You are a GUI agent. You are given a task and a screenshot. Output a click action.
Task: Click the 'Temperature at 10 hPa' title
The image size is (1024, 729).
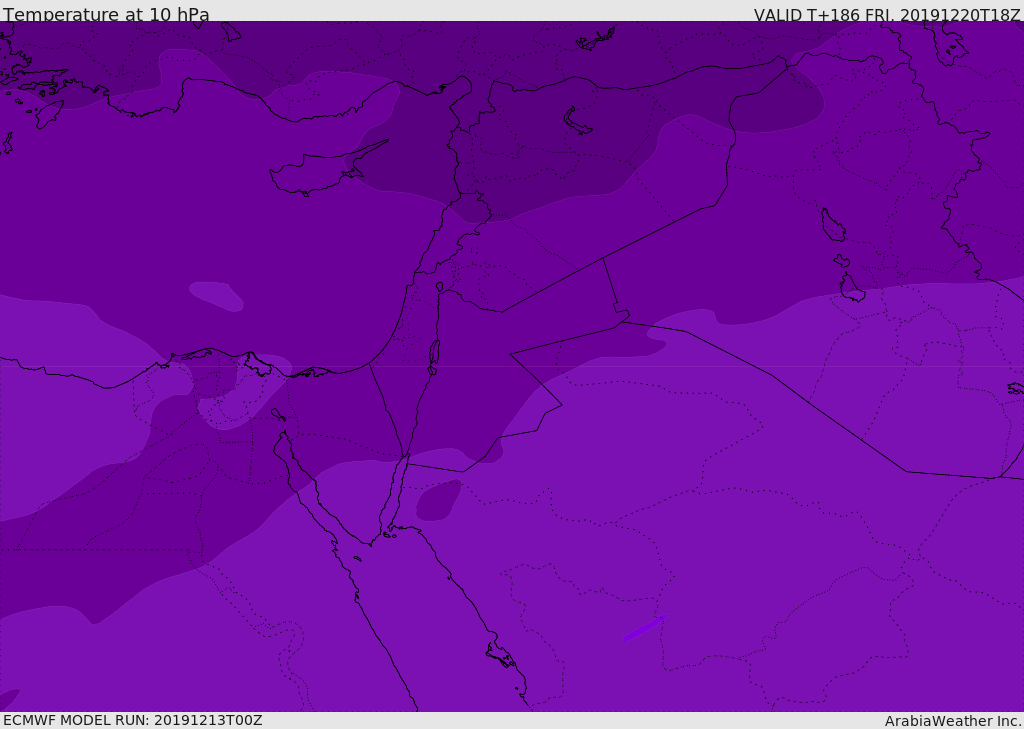tap(106, 14)
